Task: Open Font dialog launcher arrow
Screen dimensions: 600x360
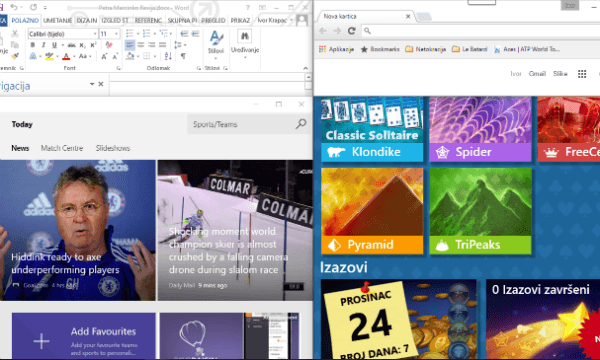Action: 119,68
